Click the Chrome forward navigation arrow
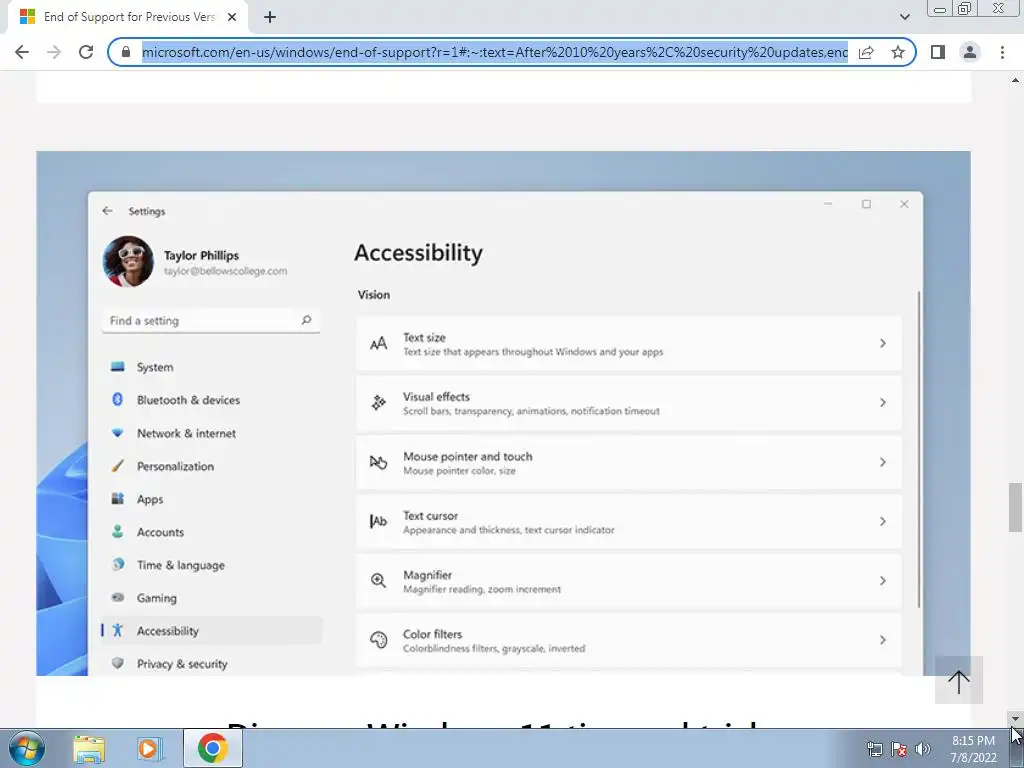The height and width of the screenshot is (768, 1024). coord(54,52)
